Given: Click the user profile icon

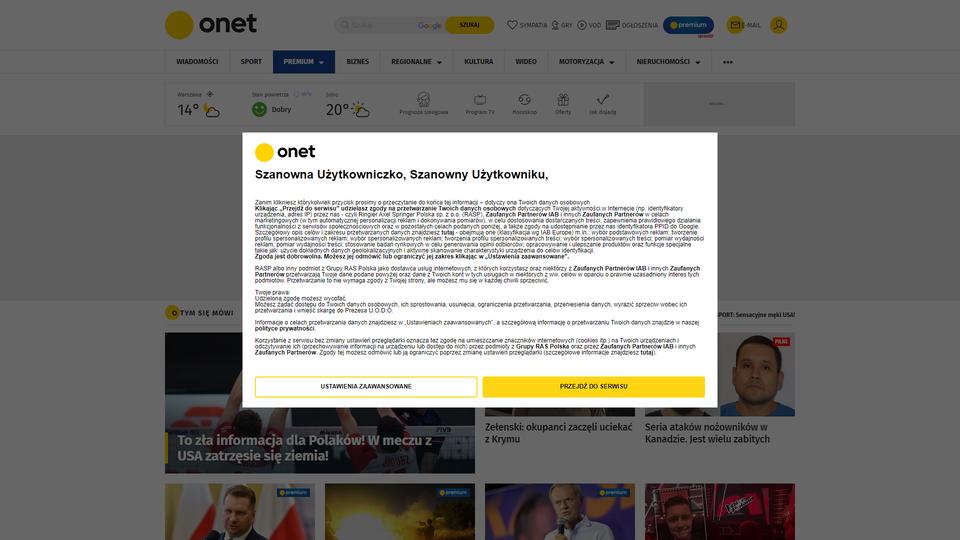Looking at the screenshot, I should click(779, 25).
